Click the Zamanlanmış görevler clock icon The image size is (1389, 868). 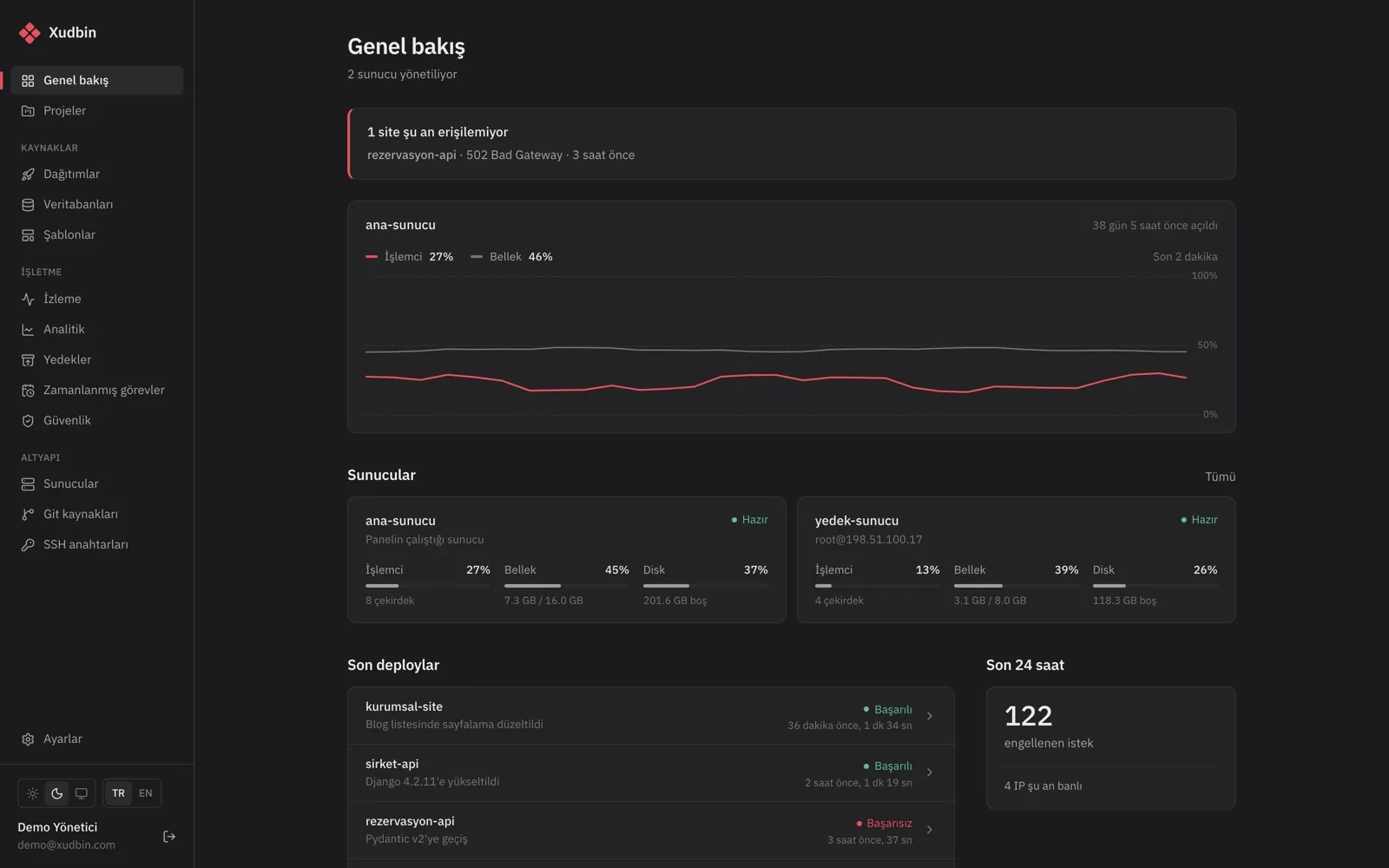tap(28, 391)
